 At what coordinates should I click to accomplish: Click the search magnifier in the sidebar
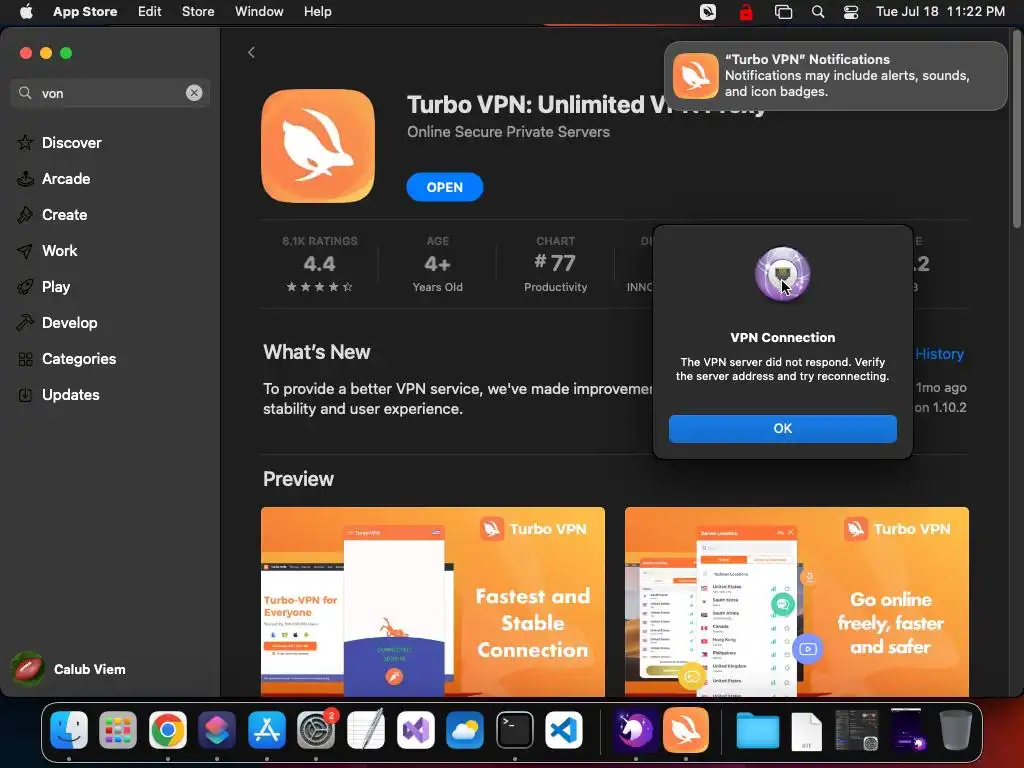25,93
